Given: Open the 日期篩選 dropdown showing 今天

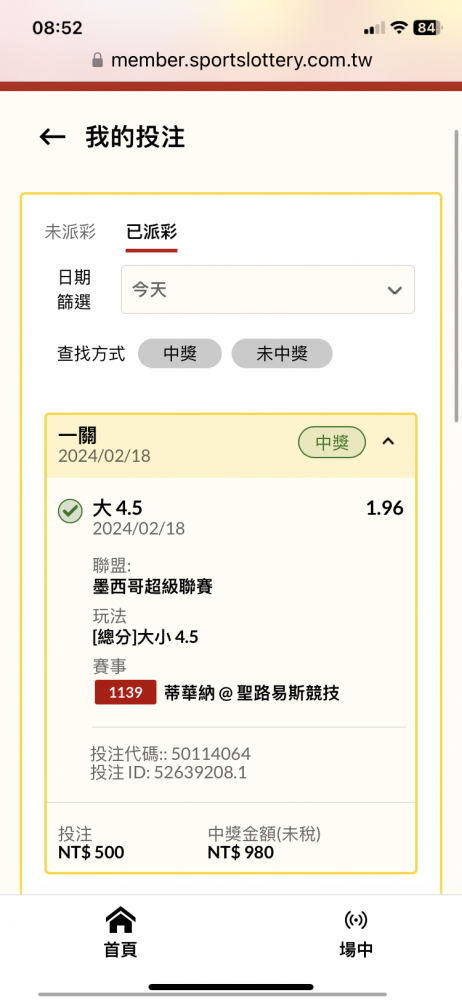Looking at the screenshot, I should [268, 290].
